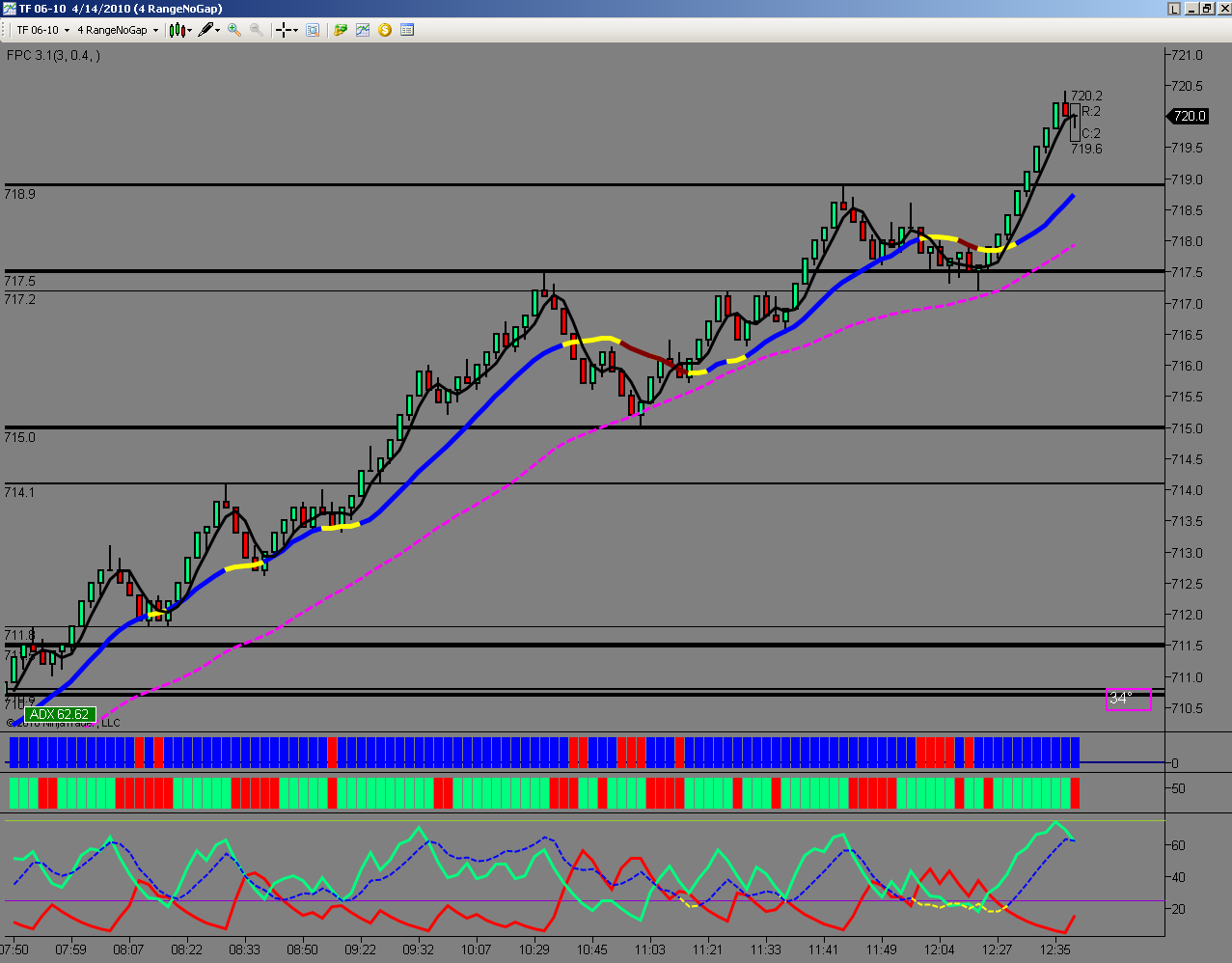Expand the chart style dropdown arrow
Screen dimensions: 1232x963
pos(189,30)
